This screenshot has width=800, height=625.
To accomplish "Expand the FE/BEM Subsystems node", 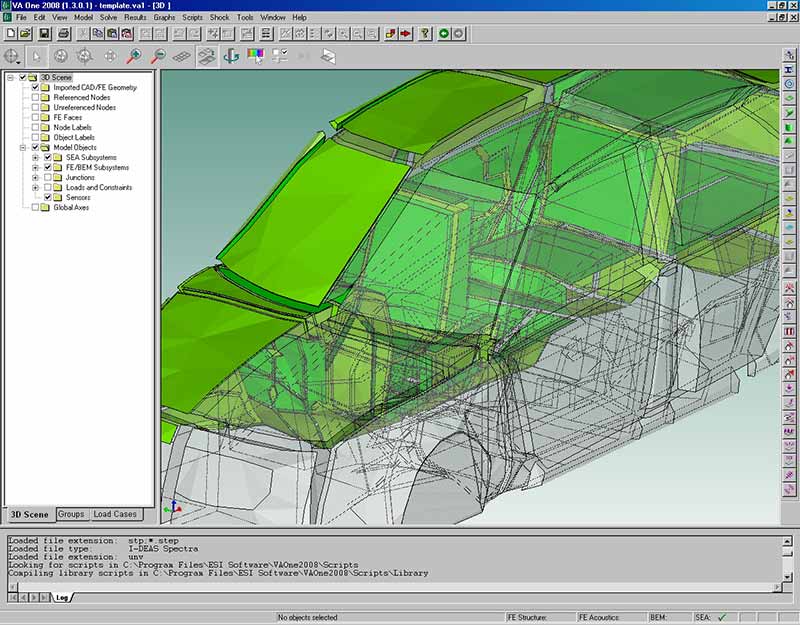I will coord(35,167).
